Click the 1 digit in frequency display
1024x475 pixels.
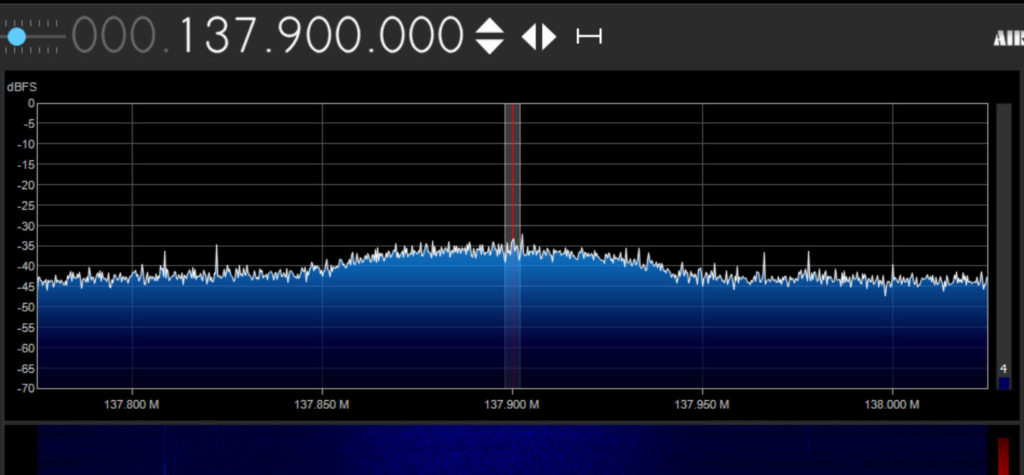click(190, 37)
